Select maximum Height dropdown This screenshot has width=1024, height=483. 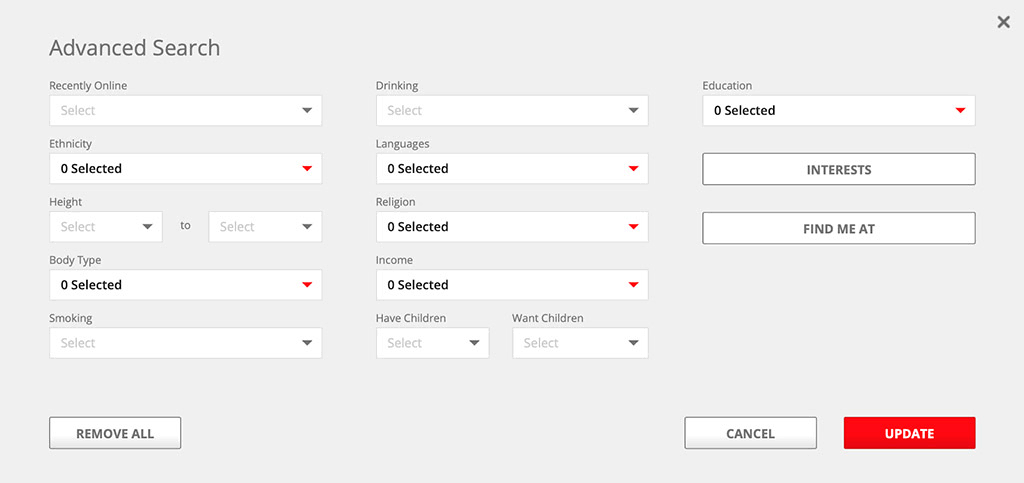(265, 227)
